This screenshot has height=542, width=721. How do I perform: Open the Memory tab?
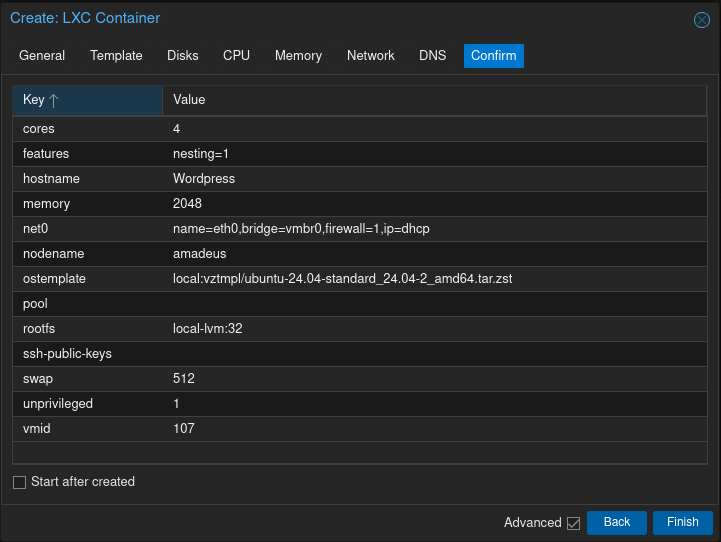coord(298,56)
